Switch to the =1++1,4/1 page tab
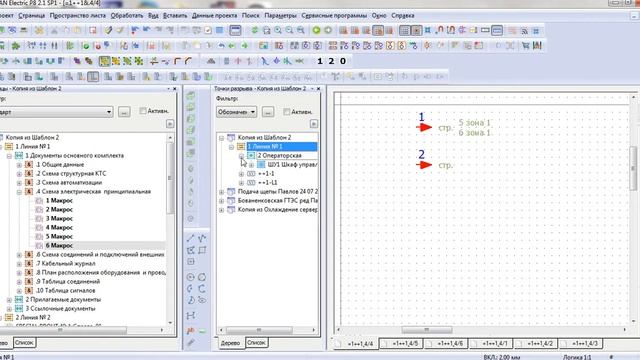This screenshot has height=360, width=640. pyautogui.click(x=491, y=344)
